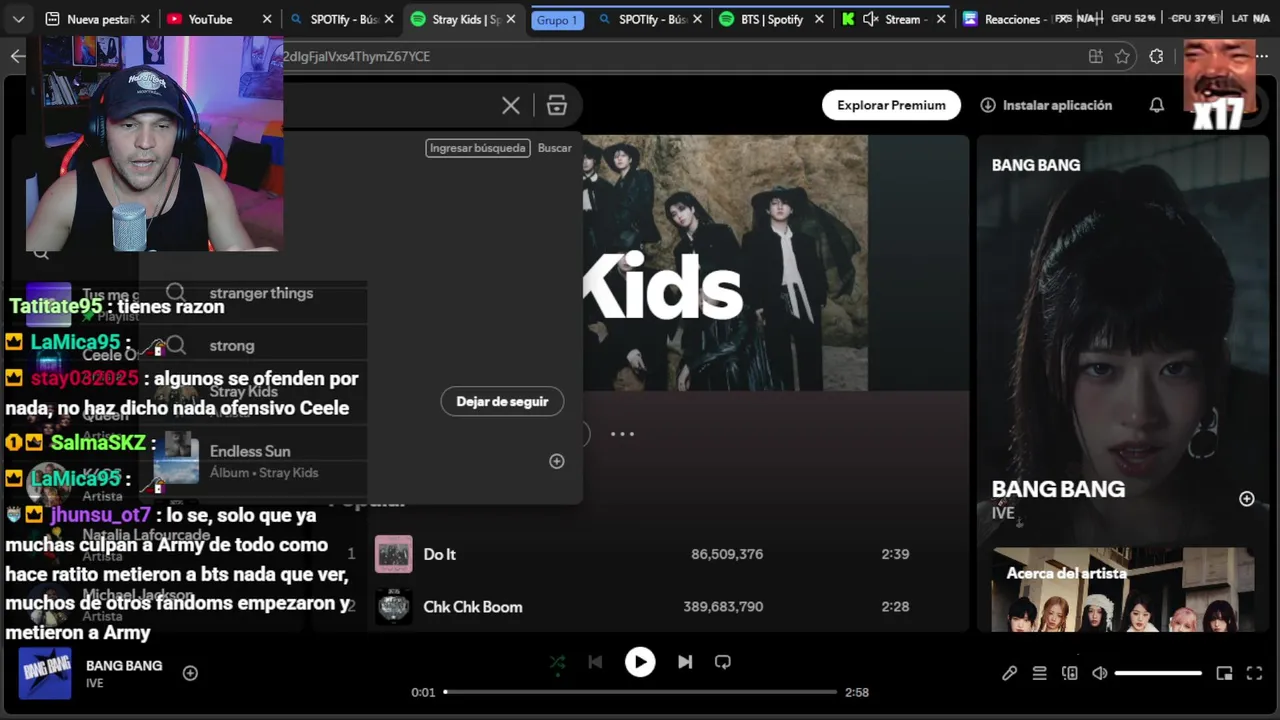The image size is (1280, 720).
Task: Adjust the volume slider
Action: pyautogui.click(x=1158, y=673)
